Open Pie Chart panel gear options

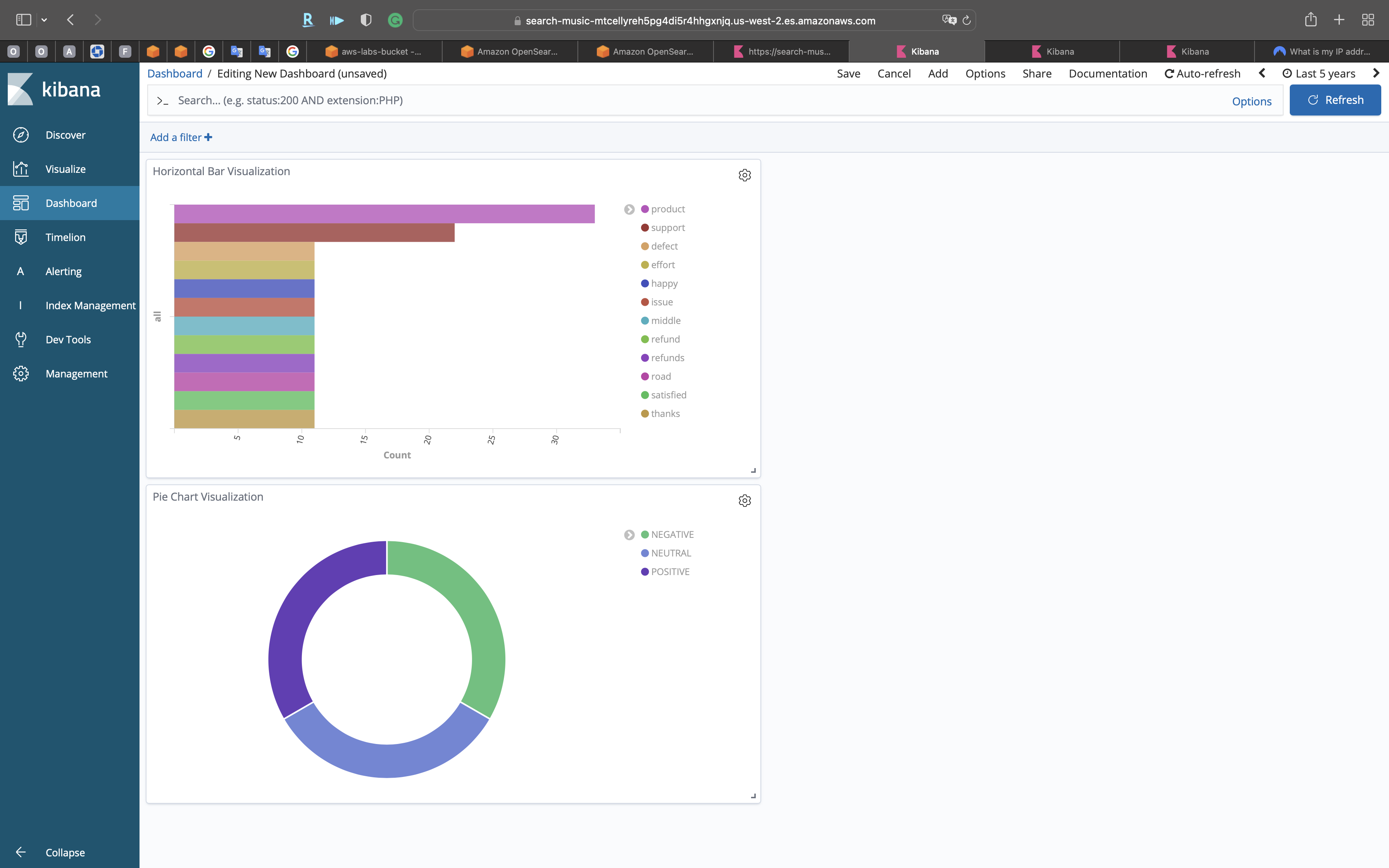744,501
